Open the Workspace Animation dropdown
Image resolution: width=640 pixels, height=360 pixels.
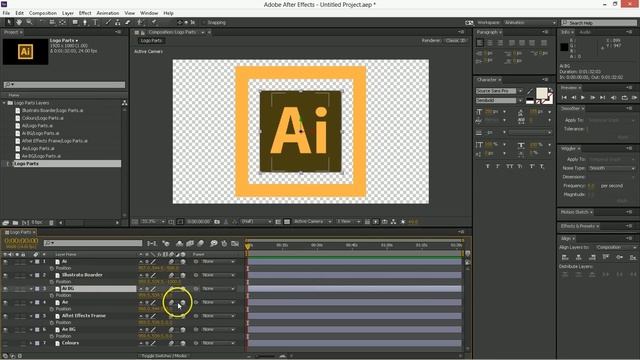[529, 22]
